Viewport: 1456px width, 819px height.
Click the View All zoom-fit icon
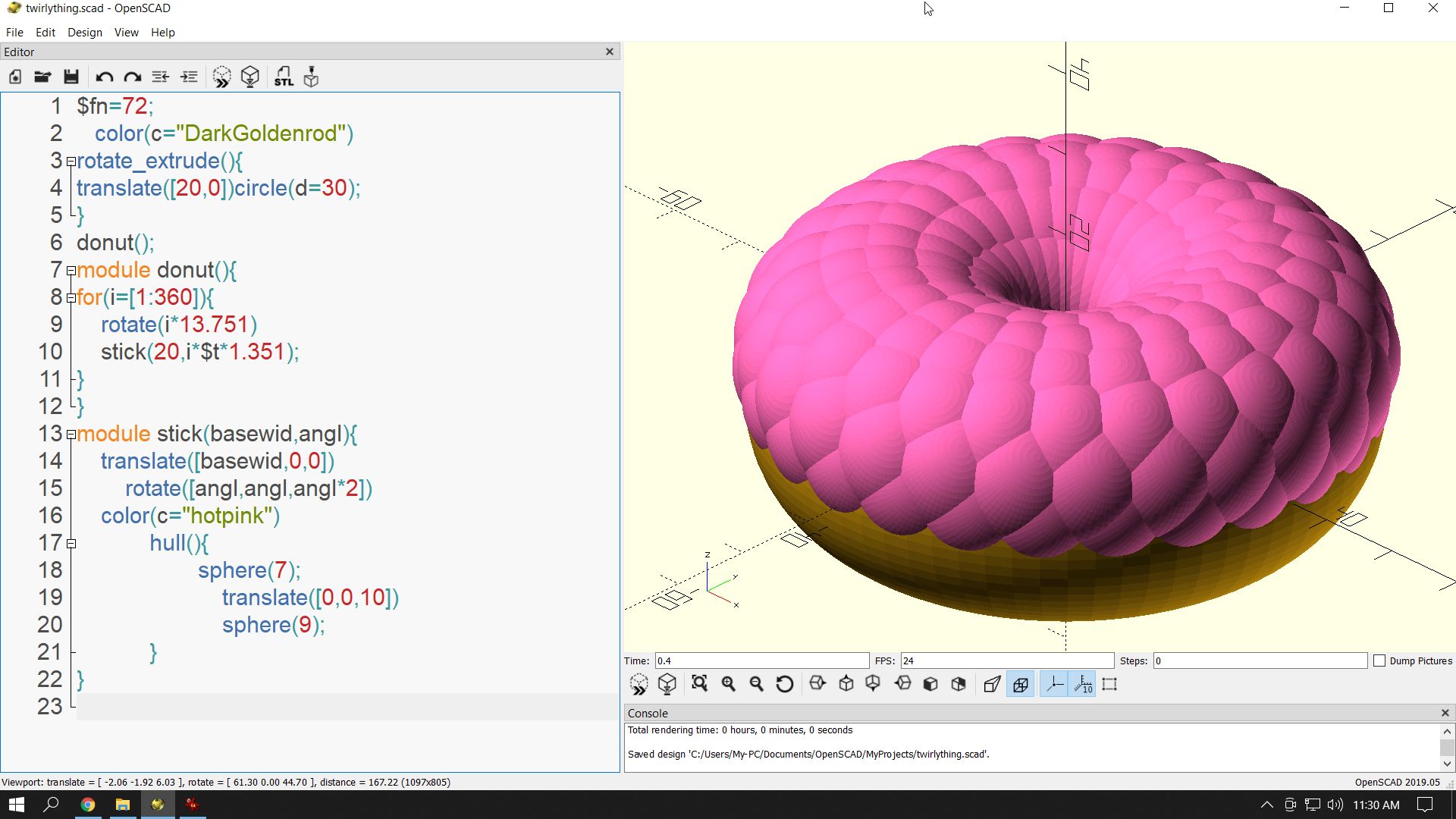pyautogui.click(x=699, y=684)
